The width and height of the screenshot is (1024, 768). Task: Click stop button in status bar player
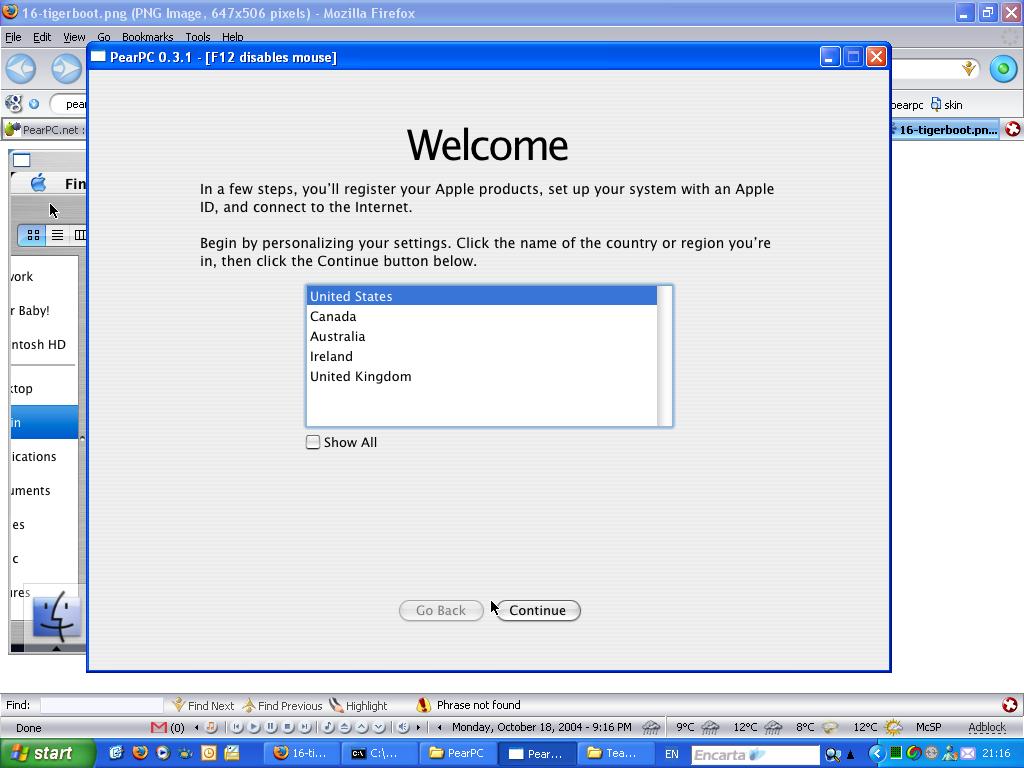pos(288,727)
